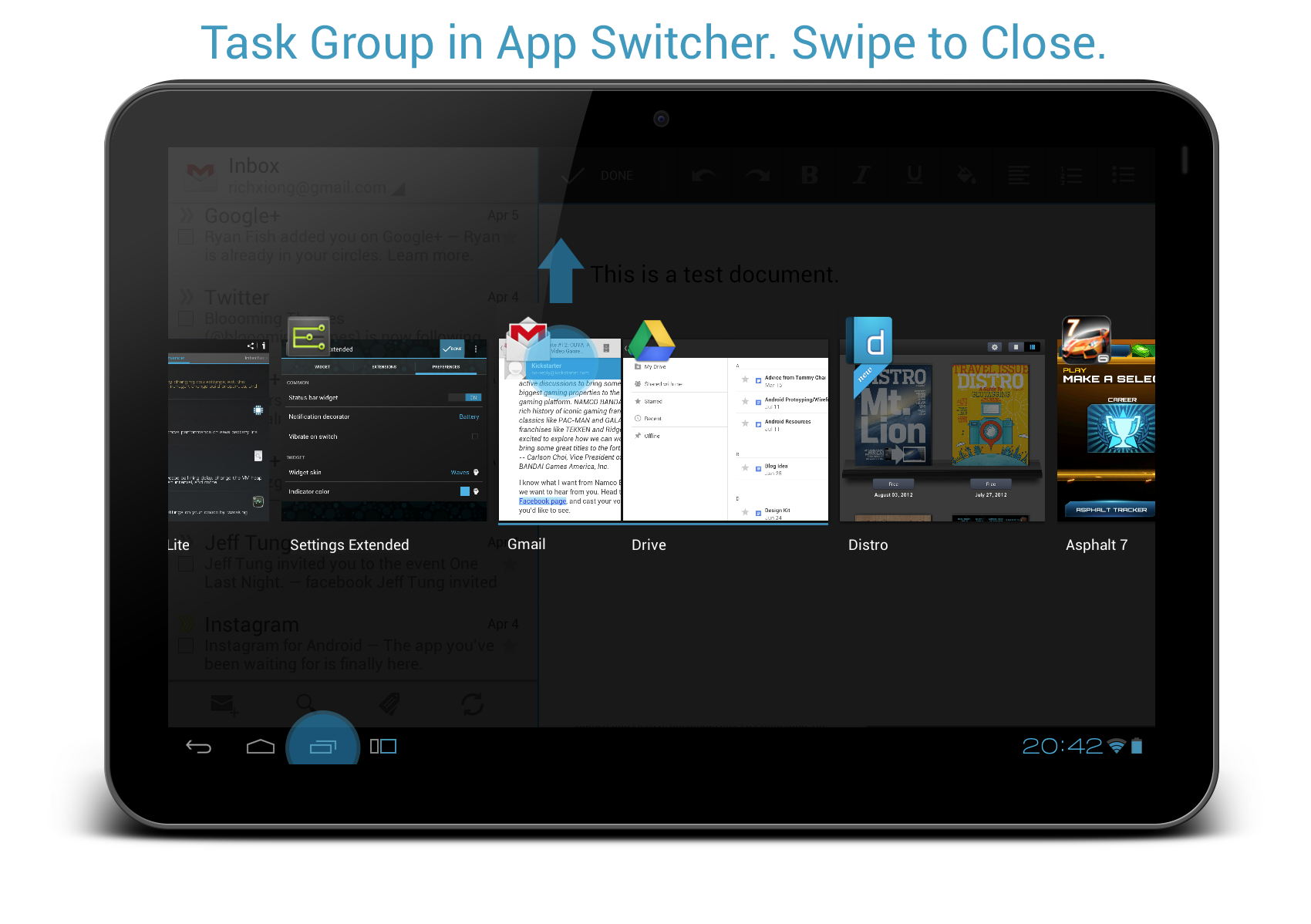Expand the Inbox account dropdown
Screen dimensions: 1311x924
point(398,189)
